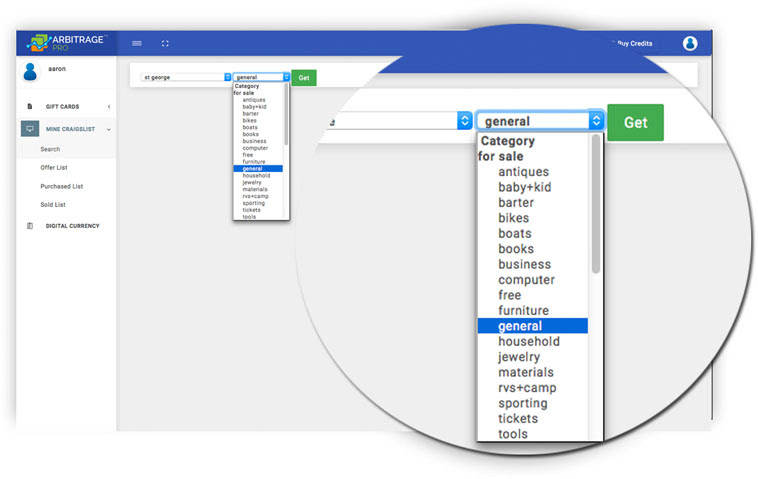Click the Gift Cards document icon

click(x=30, y=106)
